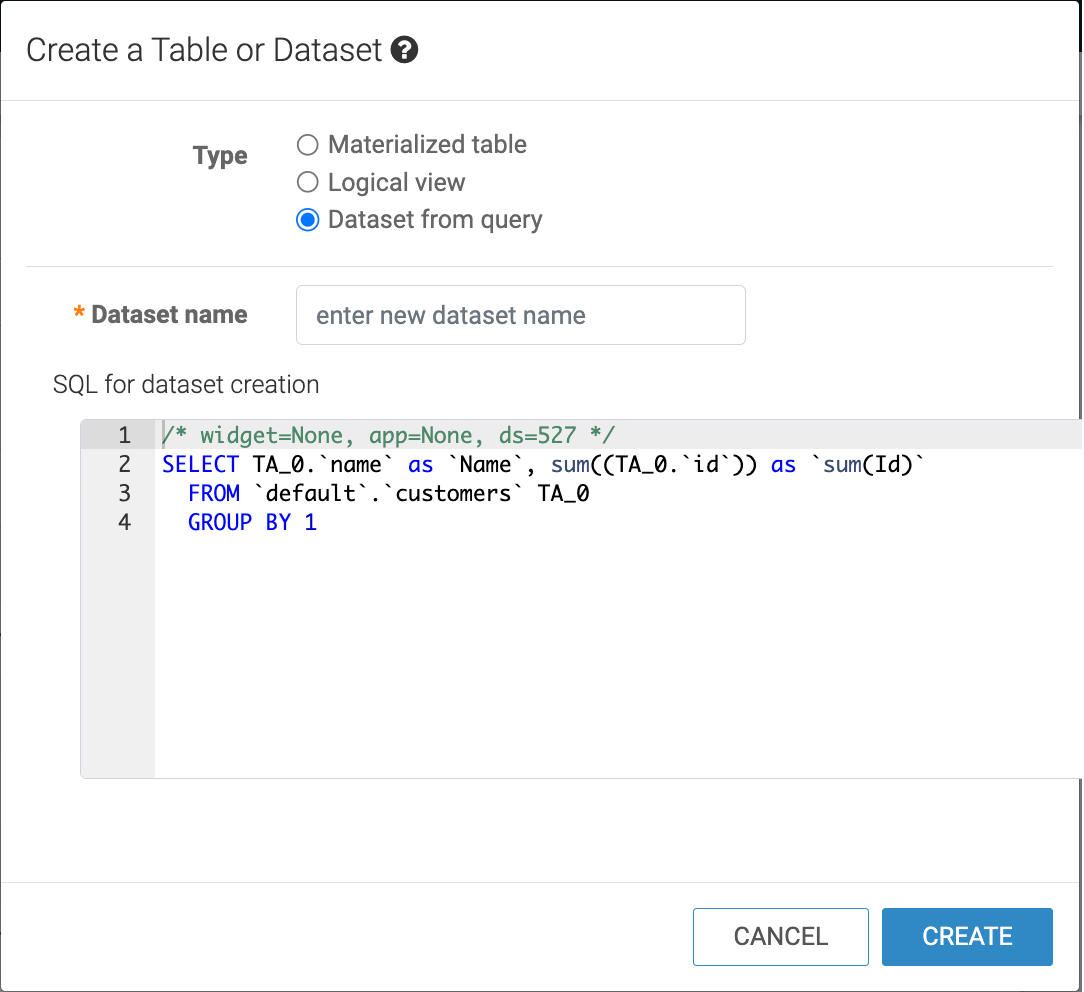The image size is (1084, 992).
Task: Click the help question mark icon
Action: (404, 50)
